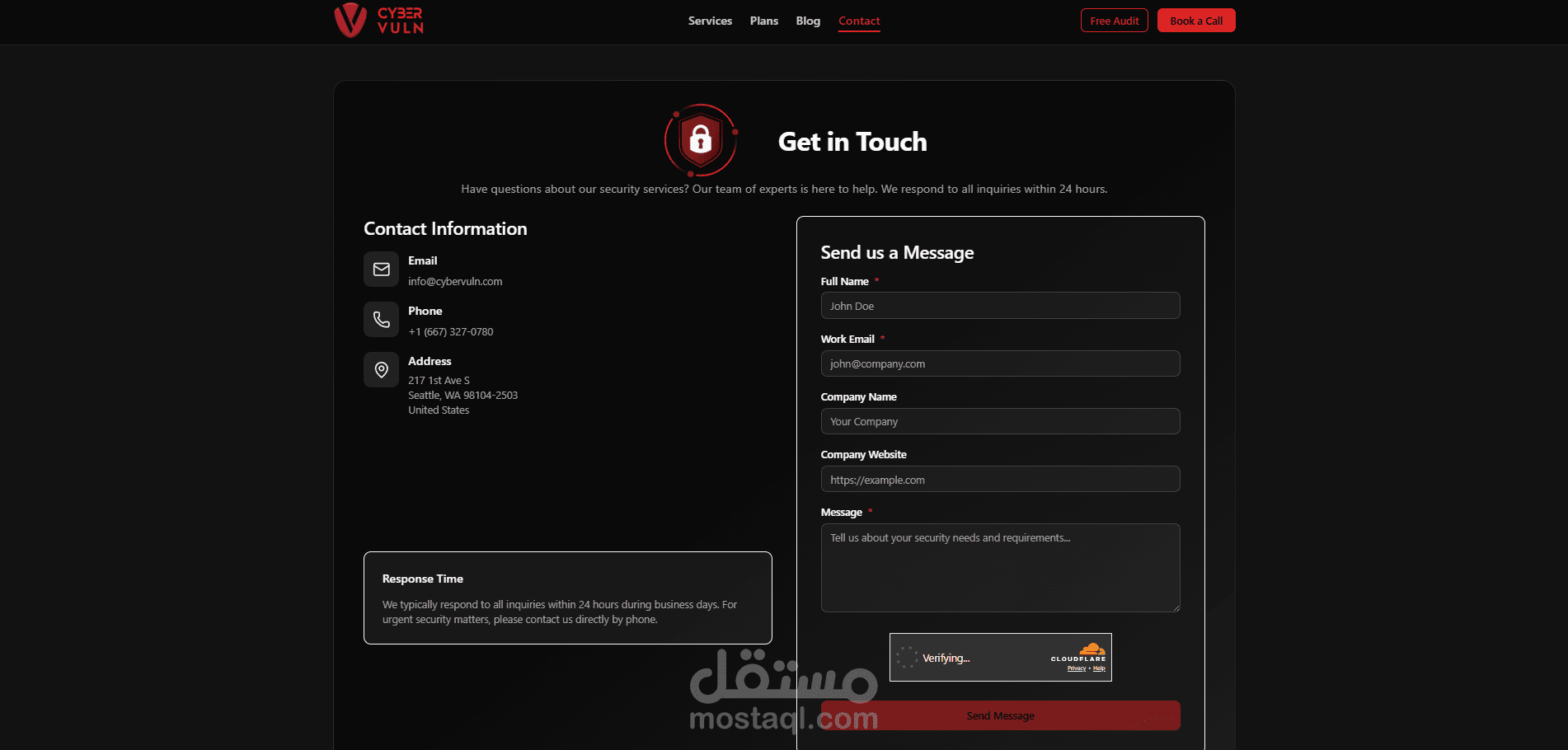Open the Cloudflare Privacy link
This screenshot has height=750, width=1568.
point(1077,668)
